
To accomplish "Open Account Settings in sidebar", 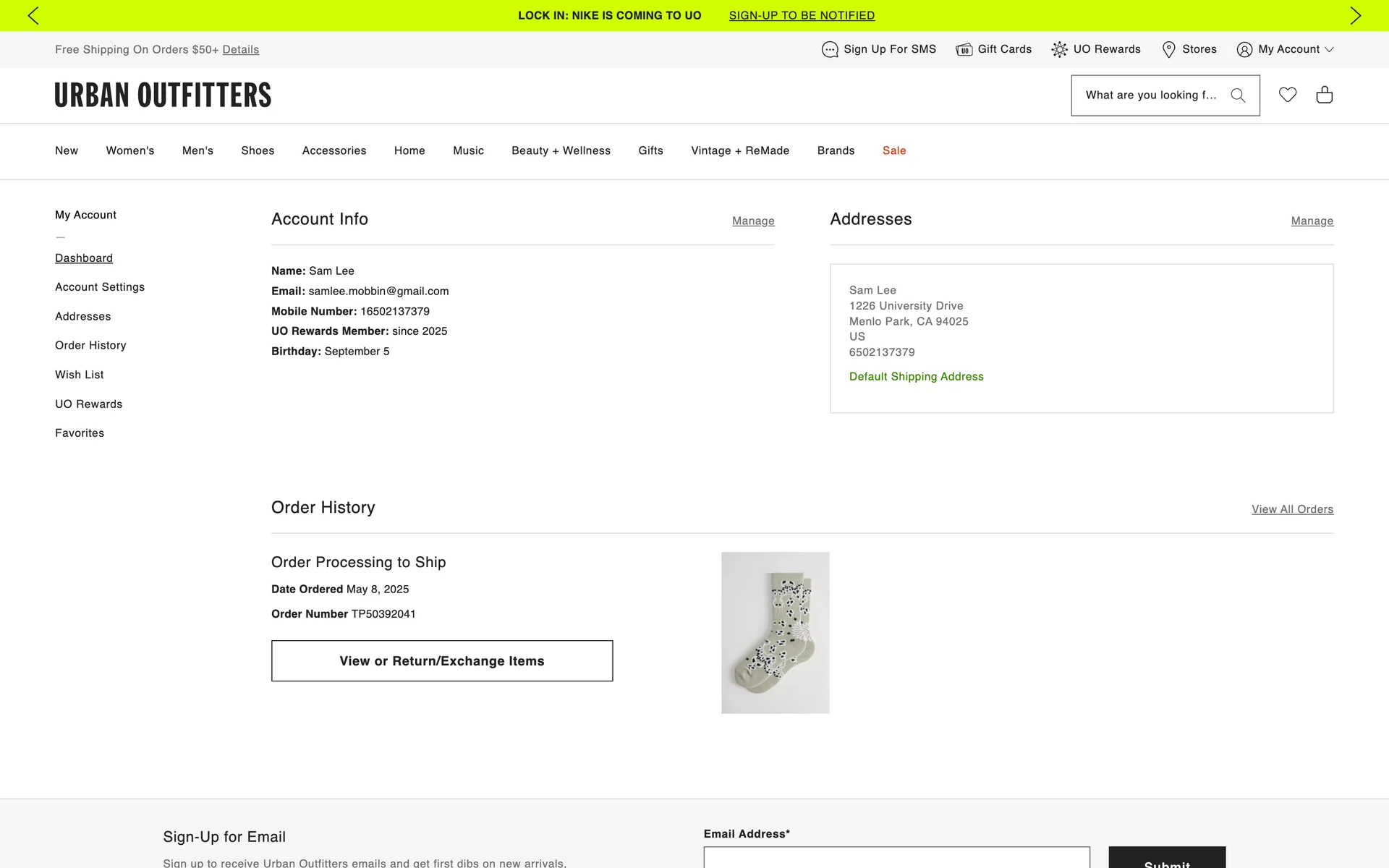I will click(x=100, y=287).
